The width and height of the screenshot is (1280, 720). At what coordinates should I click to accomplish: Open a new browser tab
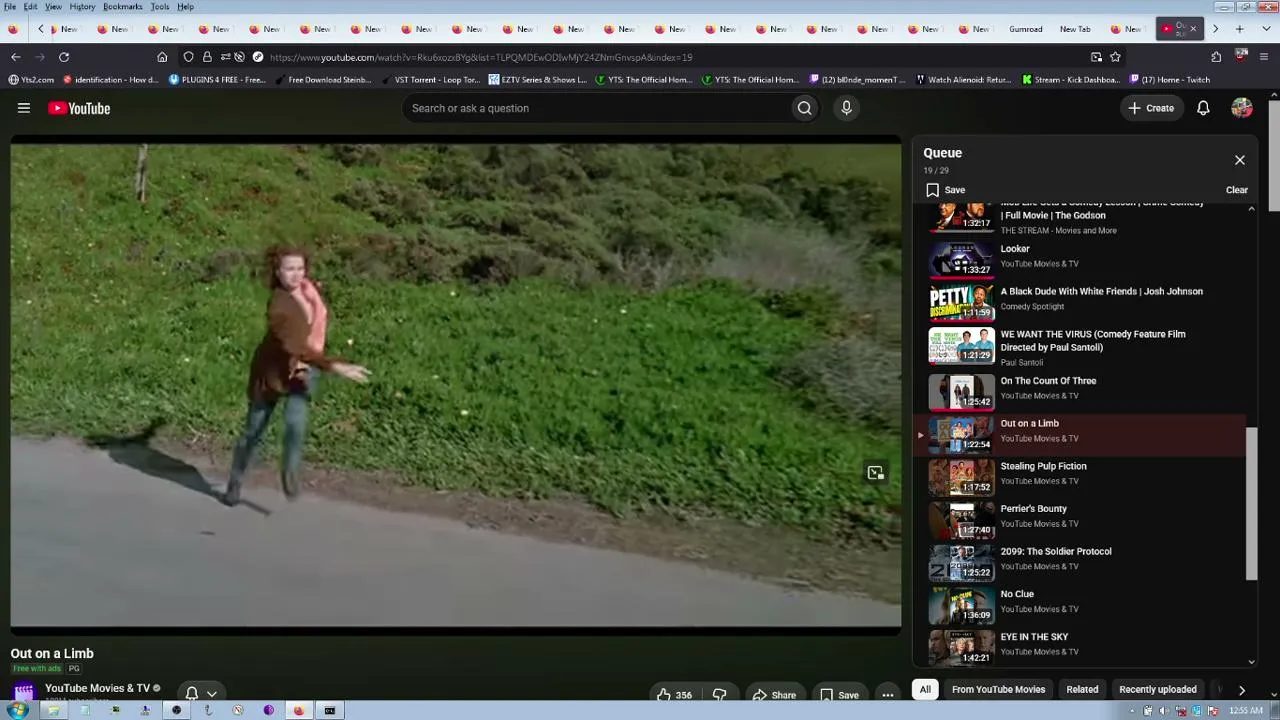(x=1240, y=29)
